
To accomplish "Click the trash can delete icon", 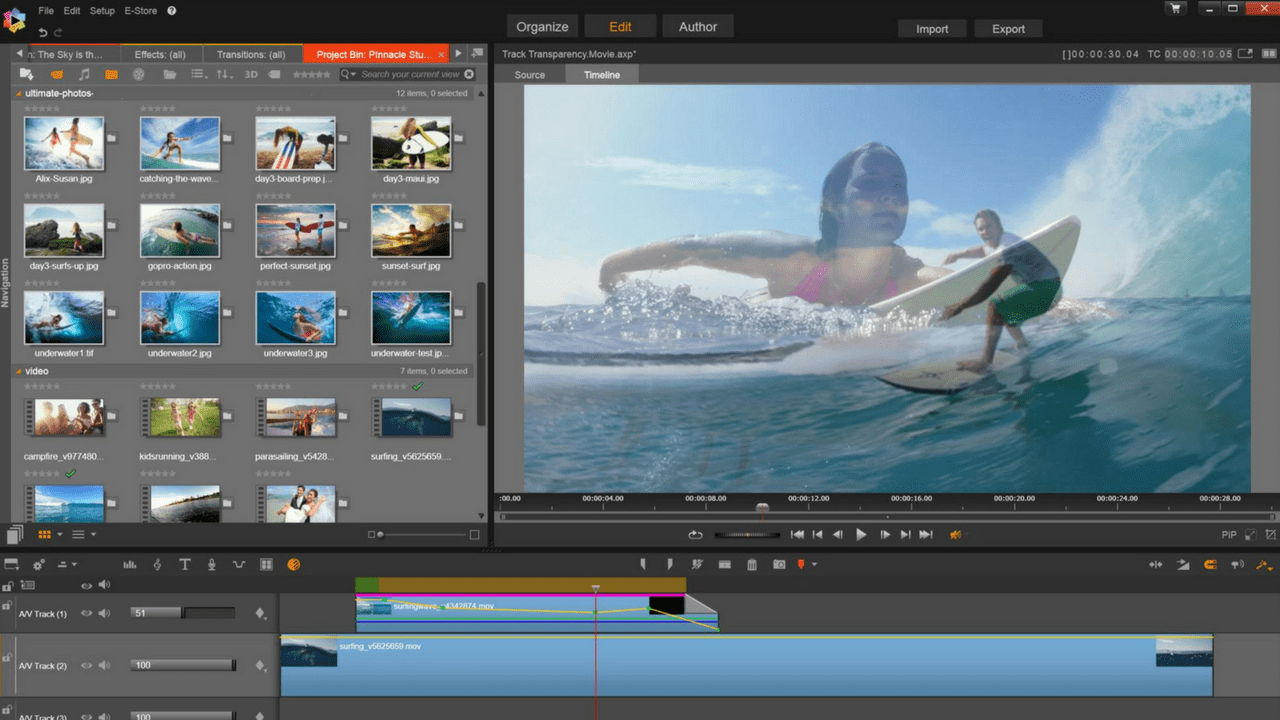I will coord(752,565).
